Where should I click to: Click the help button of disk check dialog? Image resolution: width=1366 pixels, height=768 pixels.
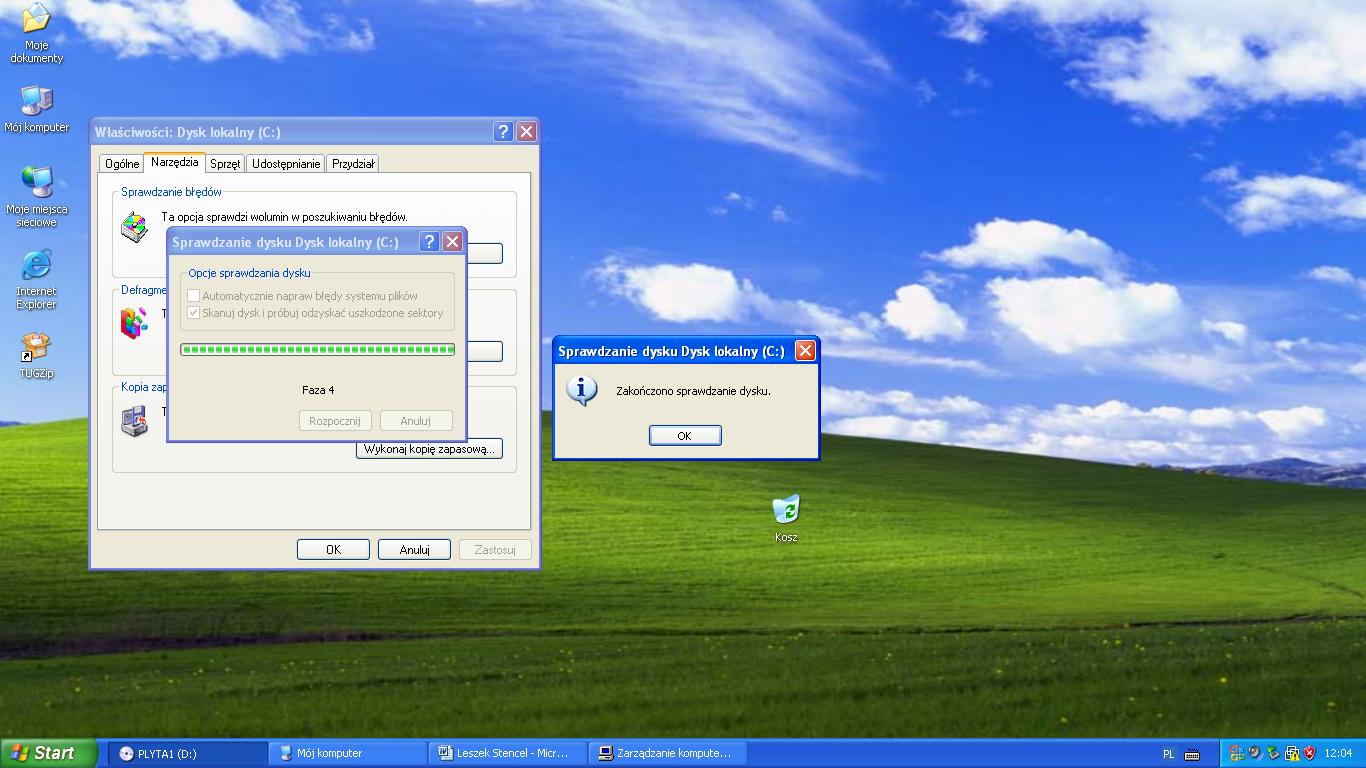[428, 241]
